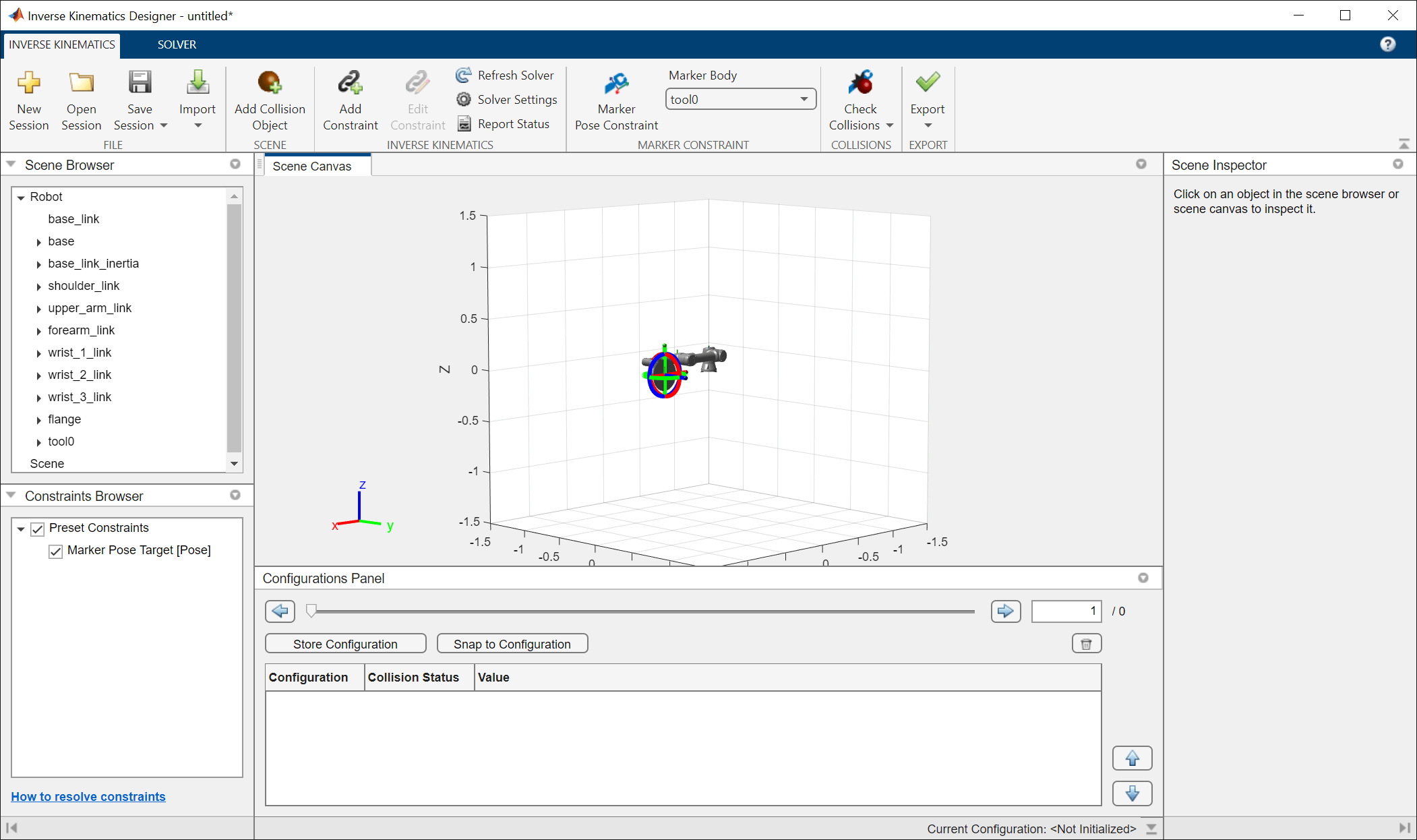Select the Scene Canvas tab

click(311, 166)
